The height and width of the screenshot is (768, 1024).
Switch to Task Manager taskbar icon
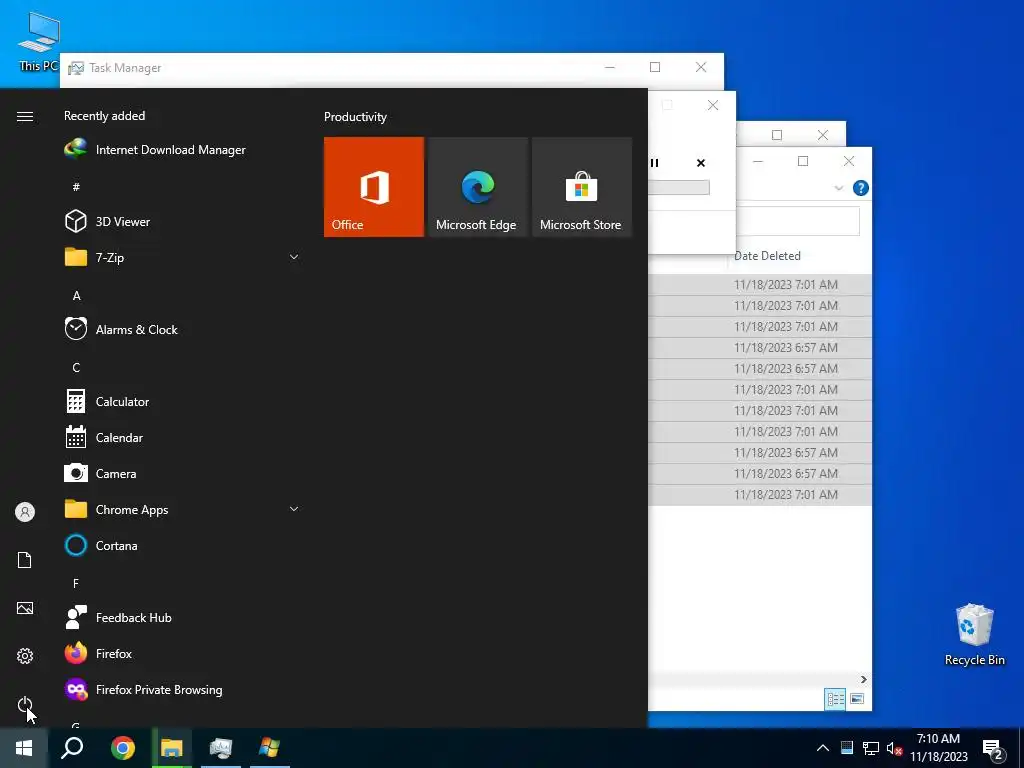(x=221, y=748)
